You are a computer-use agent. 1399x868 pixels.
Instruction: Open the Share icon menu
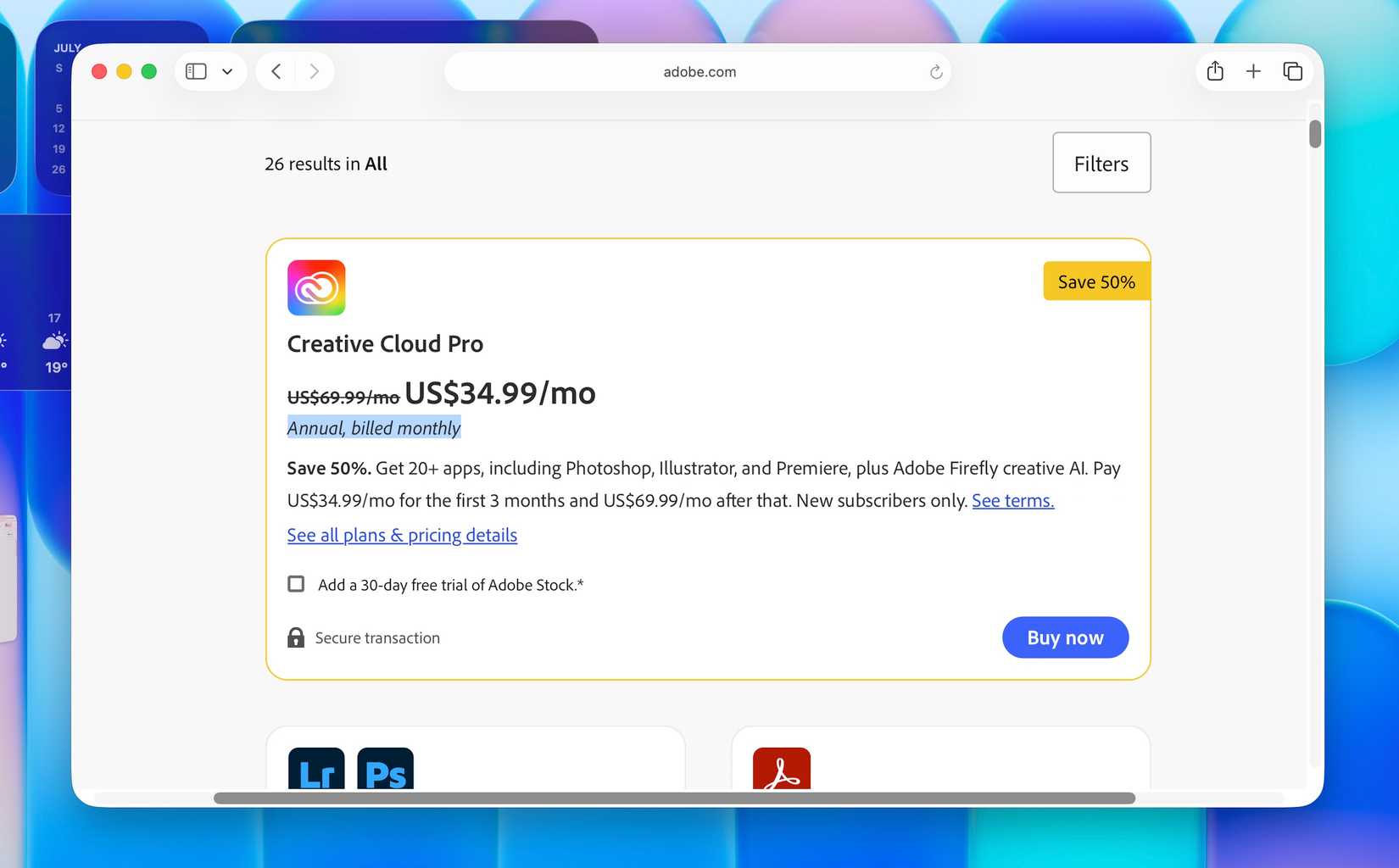[x=1215, y=71]
